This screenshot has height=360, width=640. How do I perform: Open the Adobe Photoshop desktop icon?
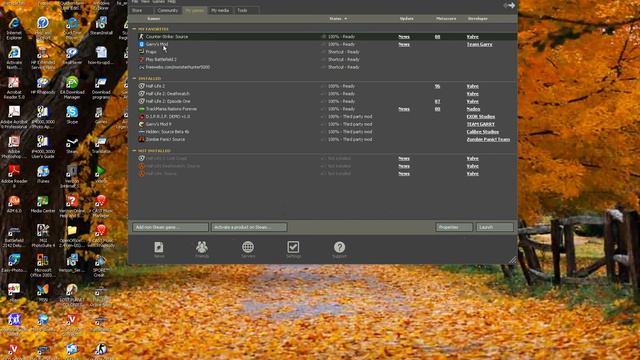pyautogui.click(x=14, y=142)
